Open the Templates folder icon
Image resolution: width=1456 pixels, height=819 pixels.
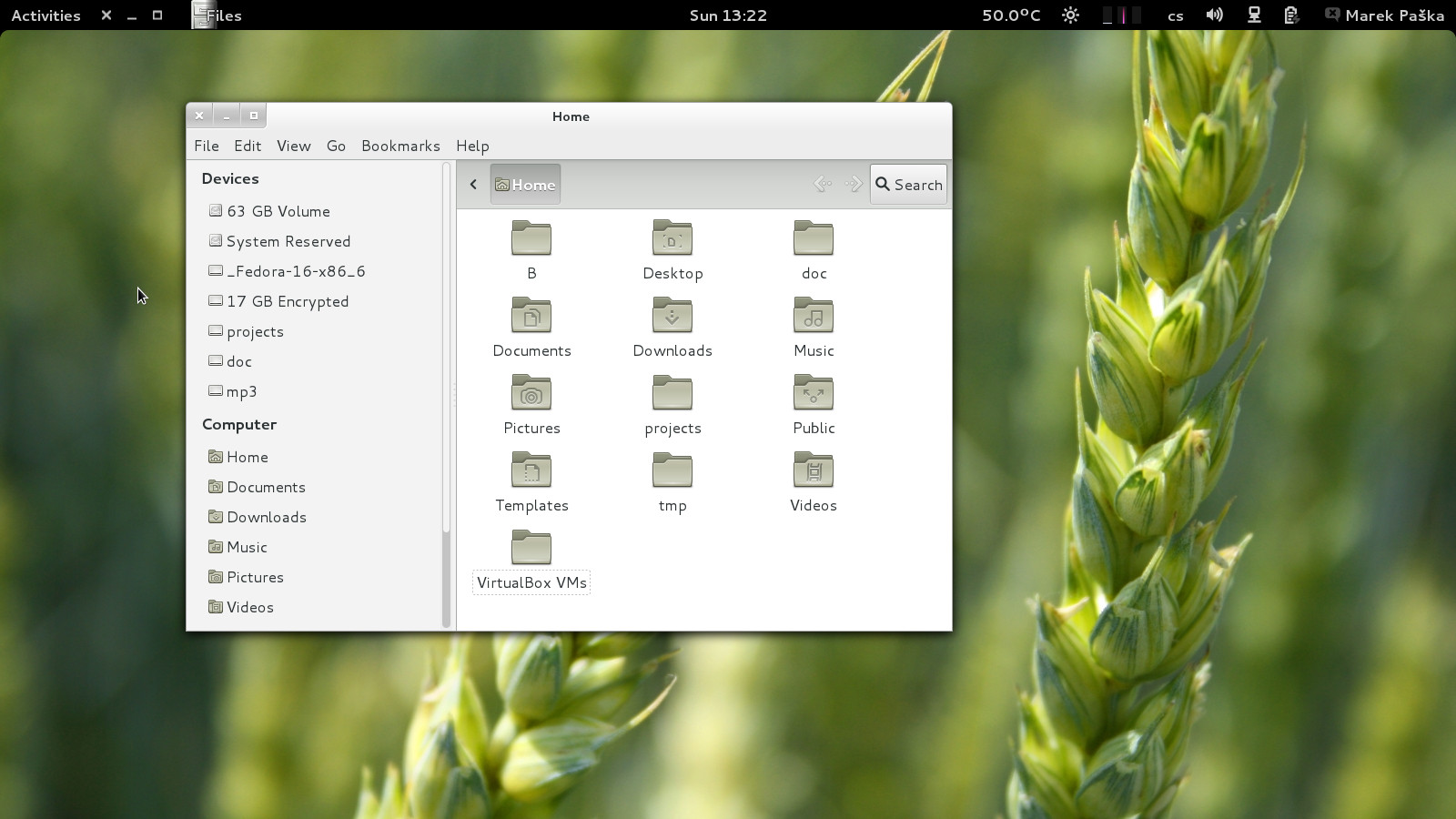tap(531, 470)
